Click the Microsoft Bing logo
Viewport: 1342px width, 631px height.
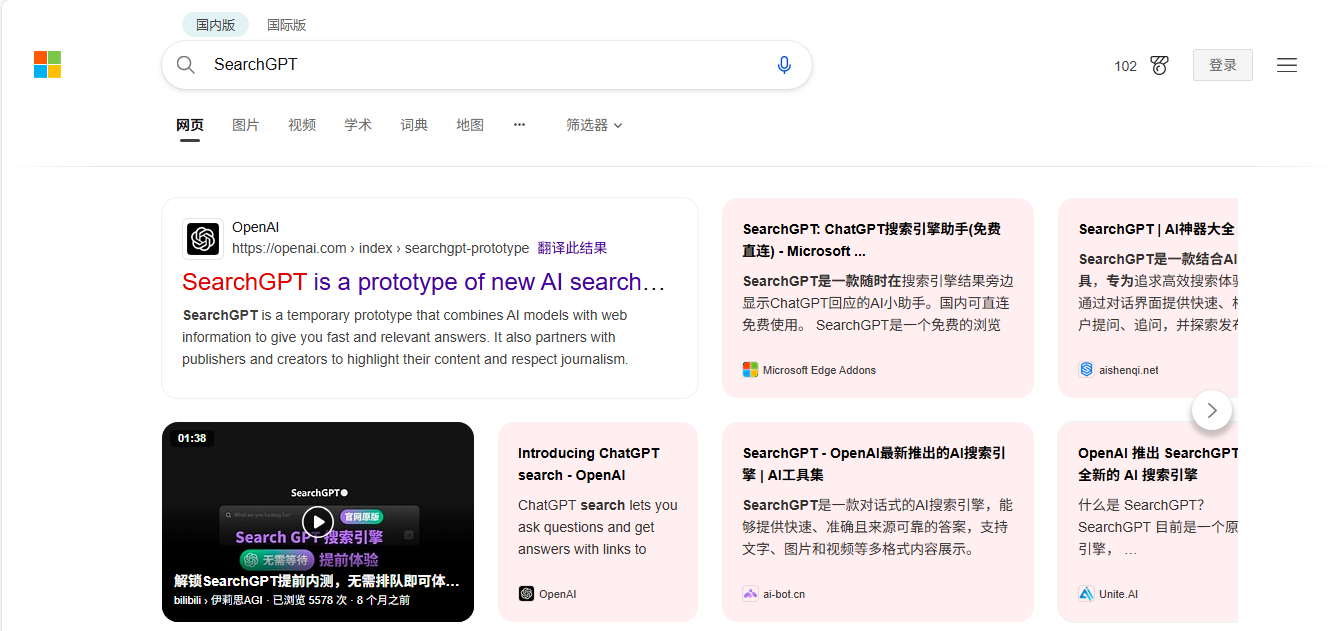[47, 64]
